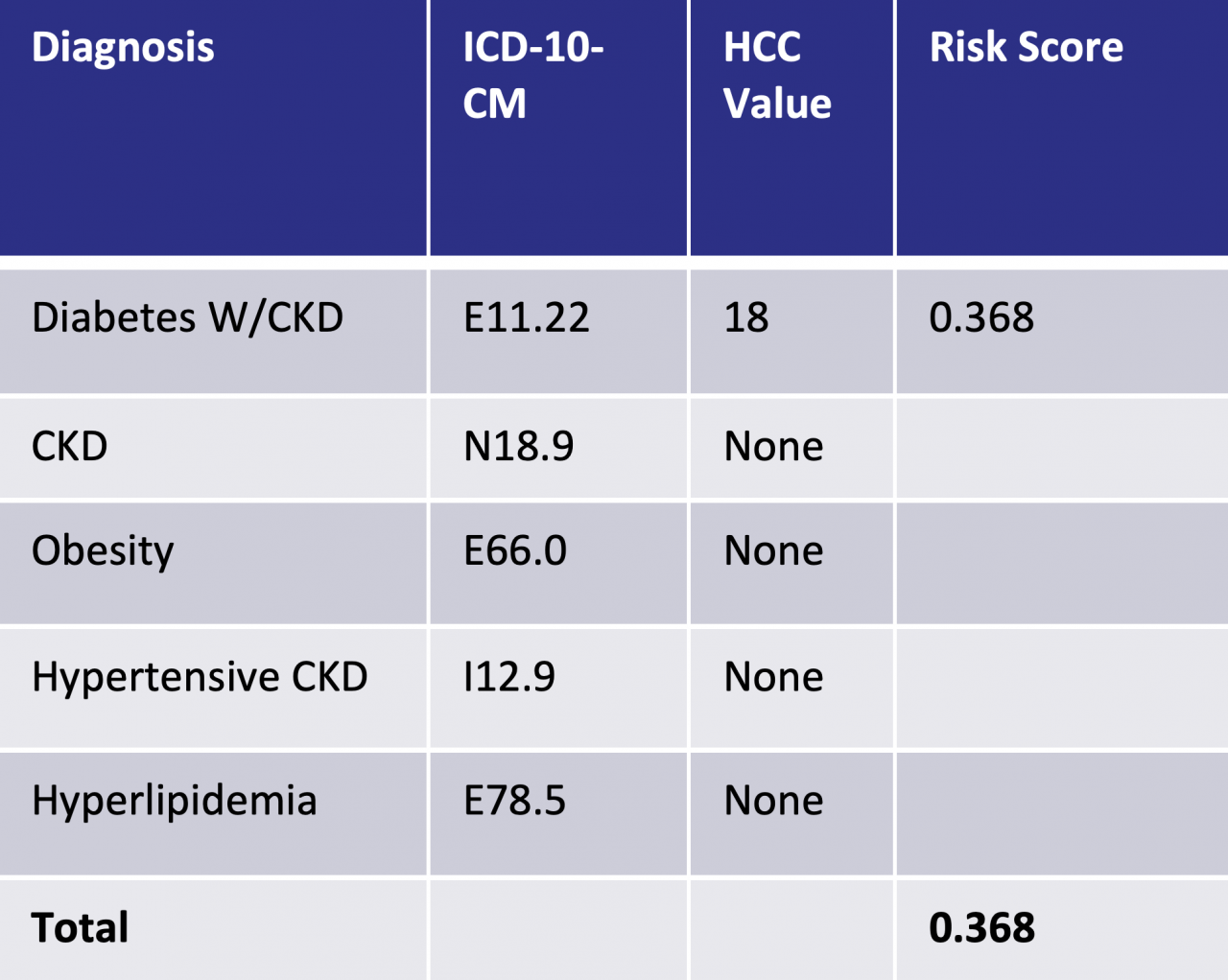The width and height of the screenshot is (1228, 980).
Task: Select the Hypertensive CKD cell
Action: (x=200, y=678)
